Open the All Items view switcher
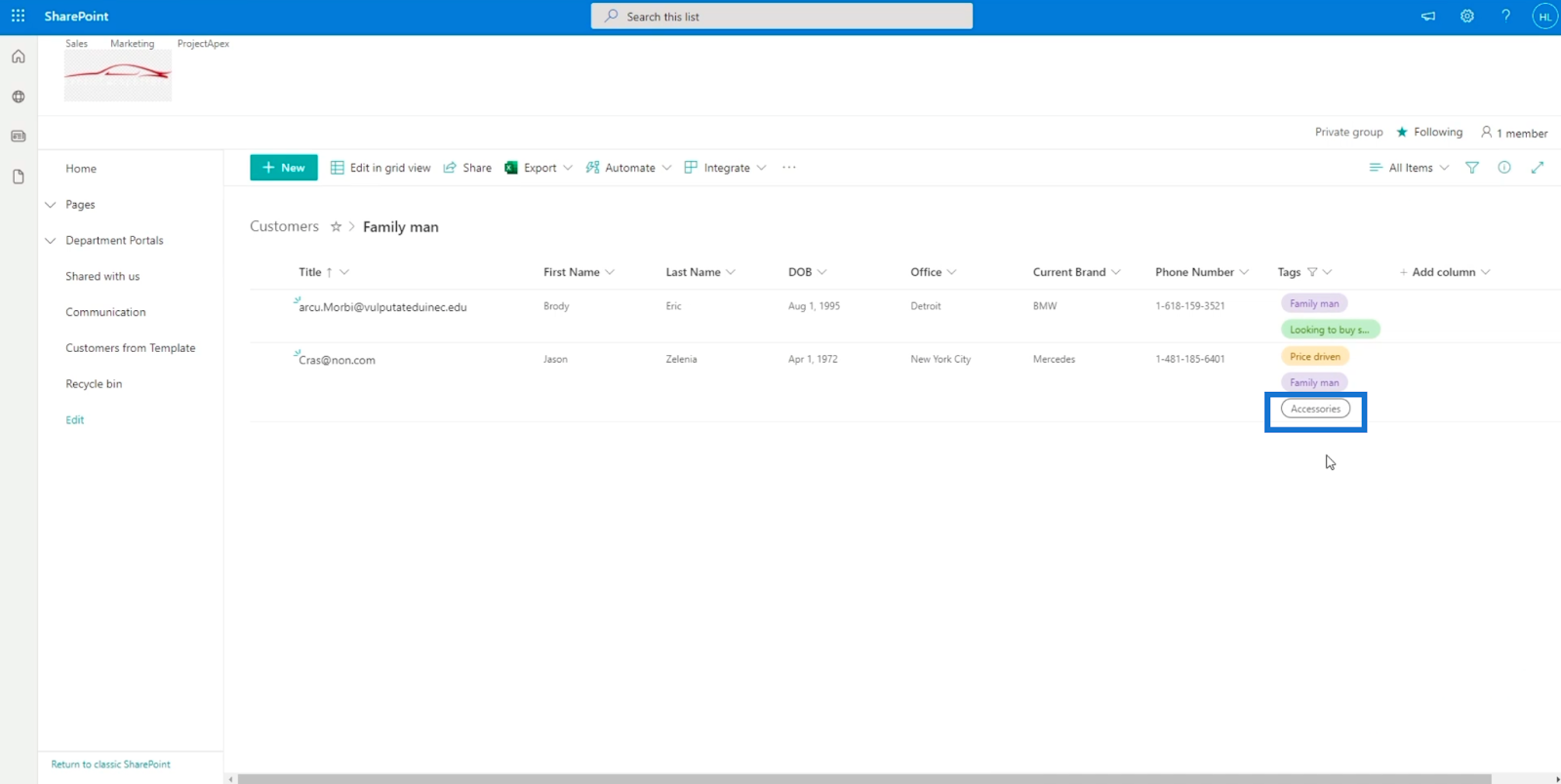1561x784 pixels. (x=1409, y=168)
